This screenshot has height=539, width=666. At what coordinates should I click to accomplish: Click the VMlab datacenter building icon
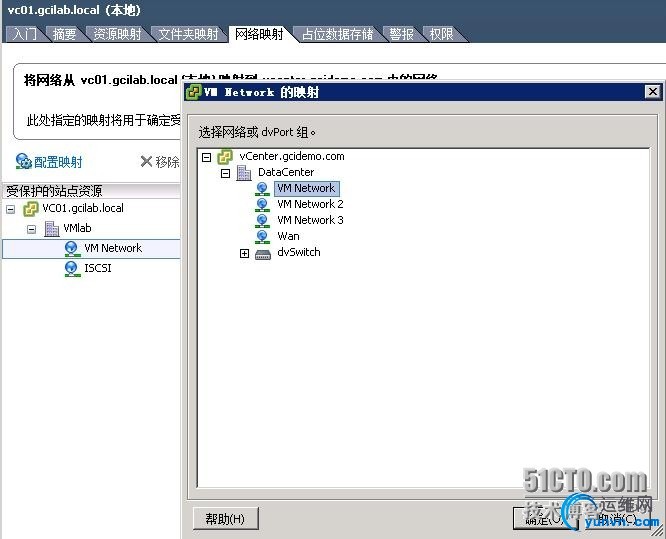pyautogui.click(x=51, y=229)
